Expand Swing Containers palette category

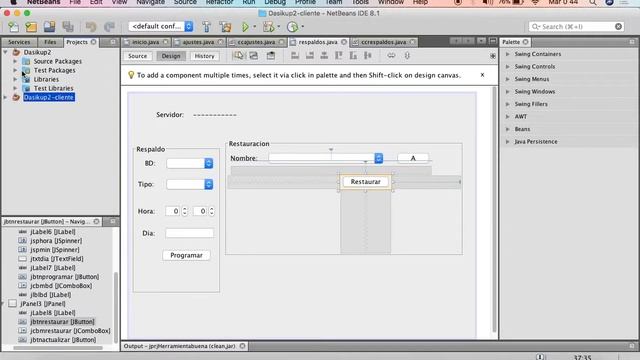click(x=508, y=54)
